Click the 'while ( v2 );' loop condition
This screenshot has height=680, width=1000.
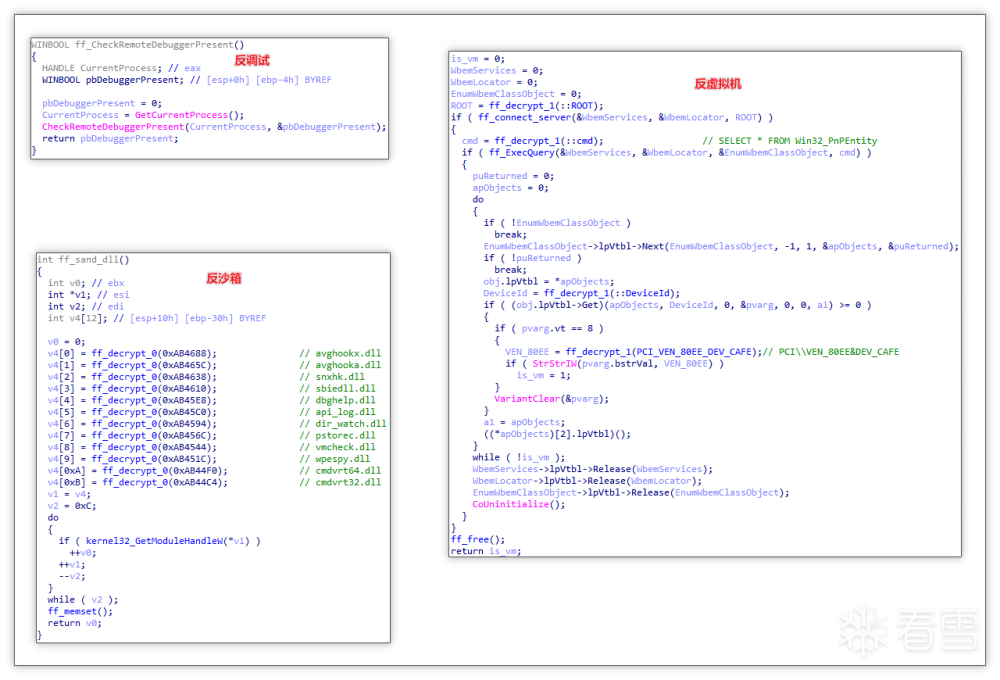83,600
